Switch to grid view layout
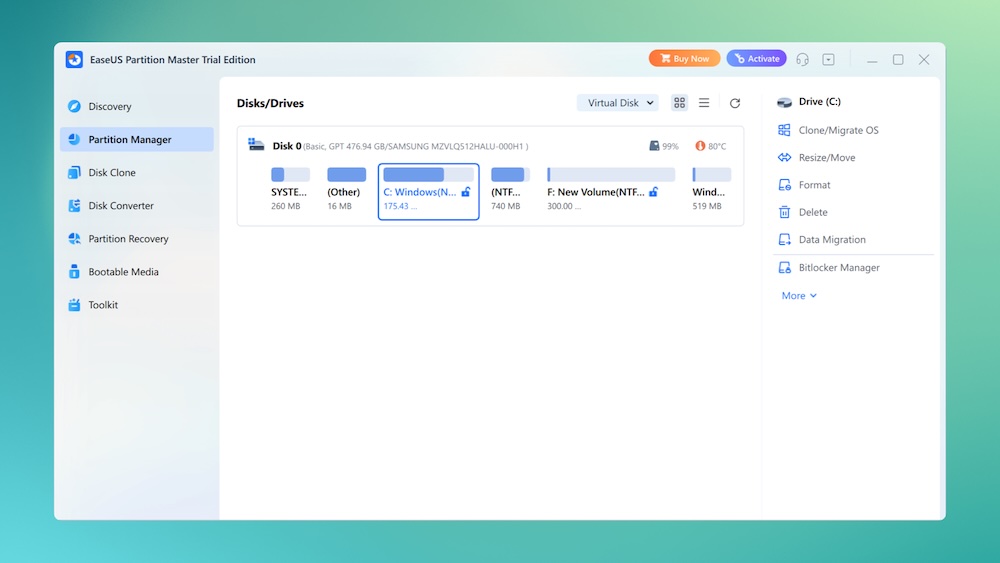This screenshot has width=1000, height=563. [x=680, y=103]
